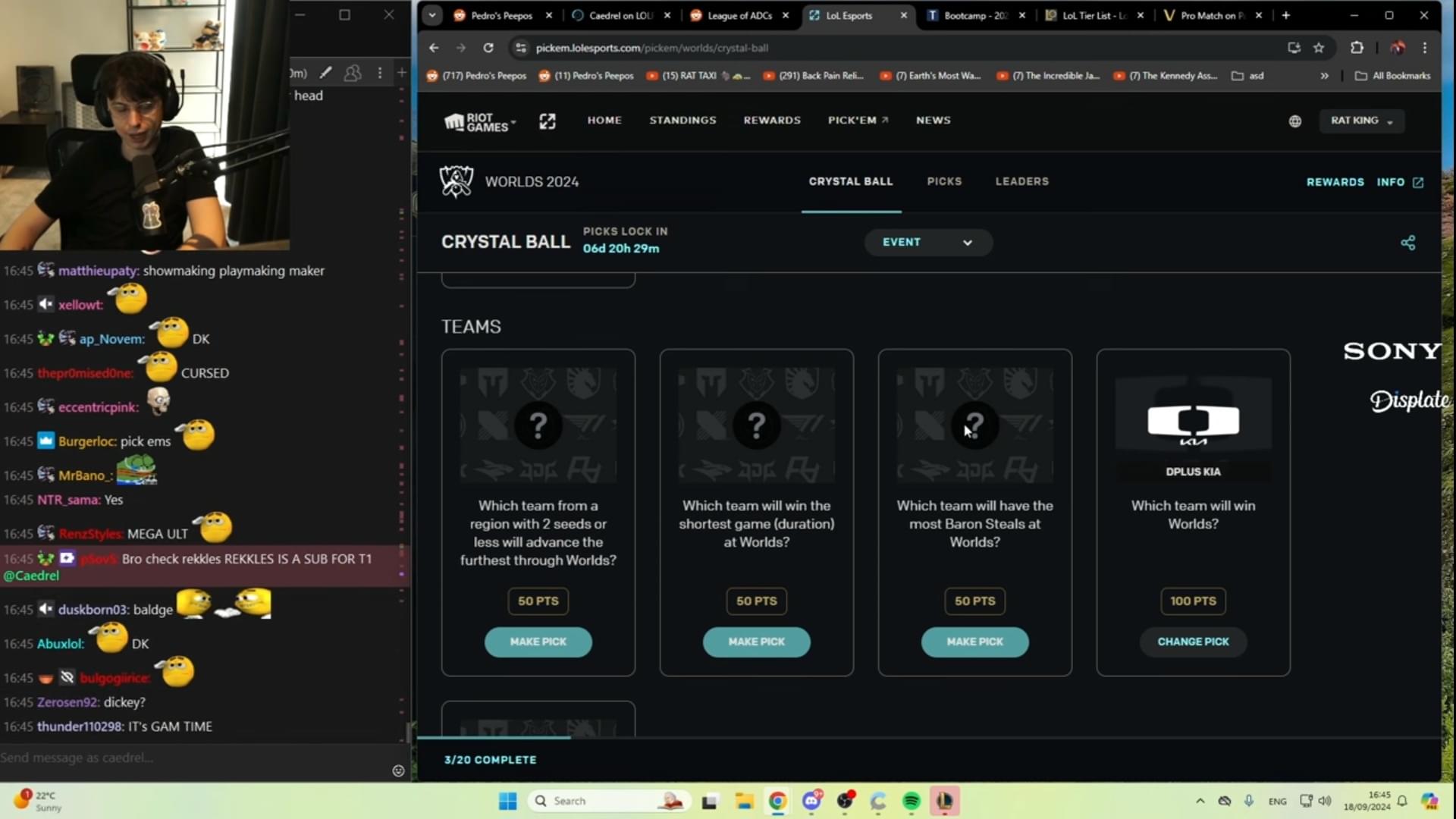Screen dimensions: 1456x819
Task: Make pick for region with 2 seeds question
Action: (538, 642)
